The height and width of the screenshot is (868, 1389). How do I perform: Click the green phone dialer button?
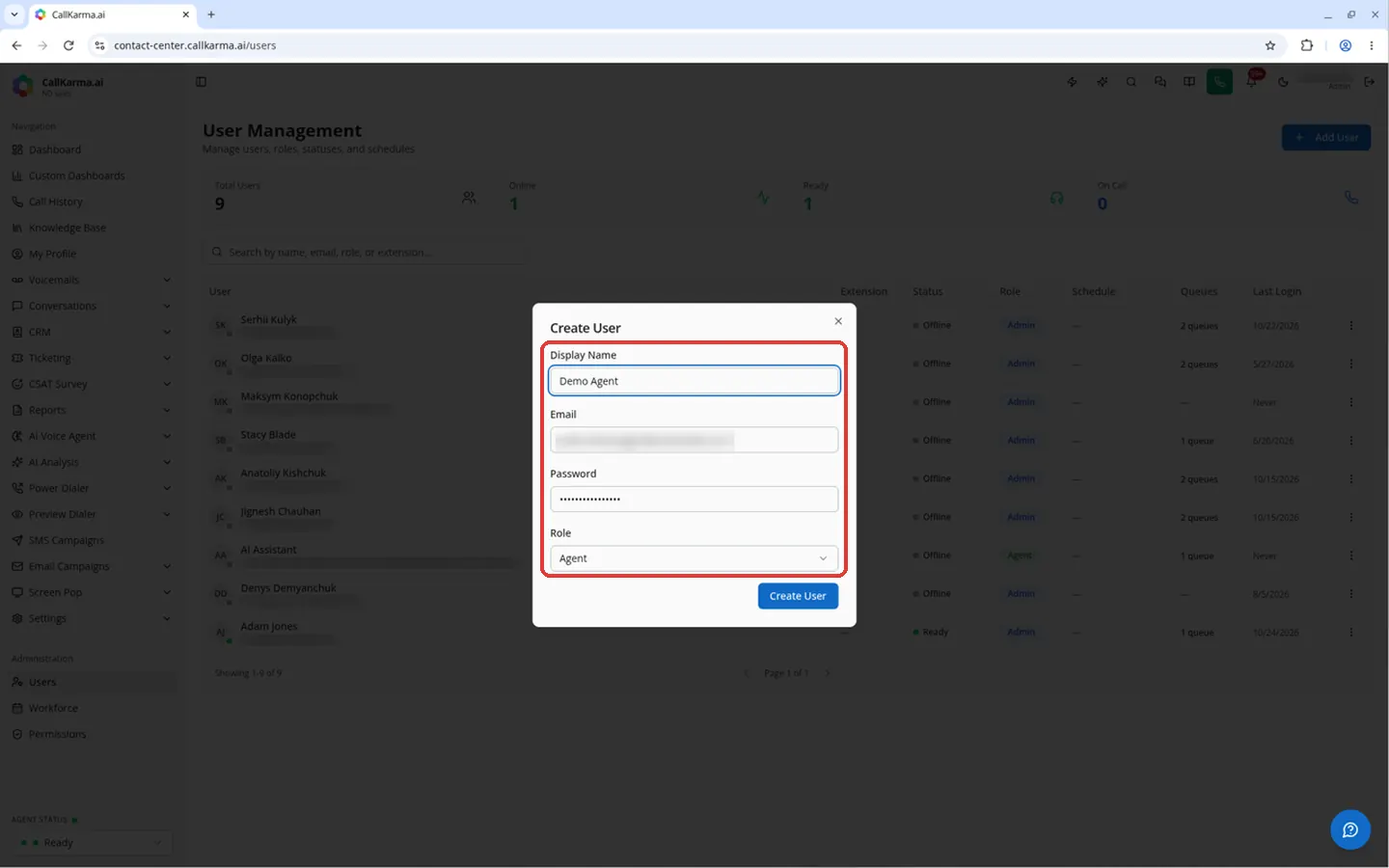(1220, 82)
